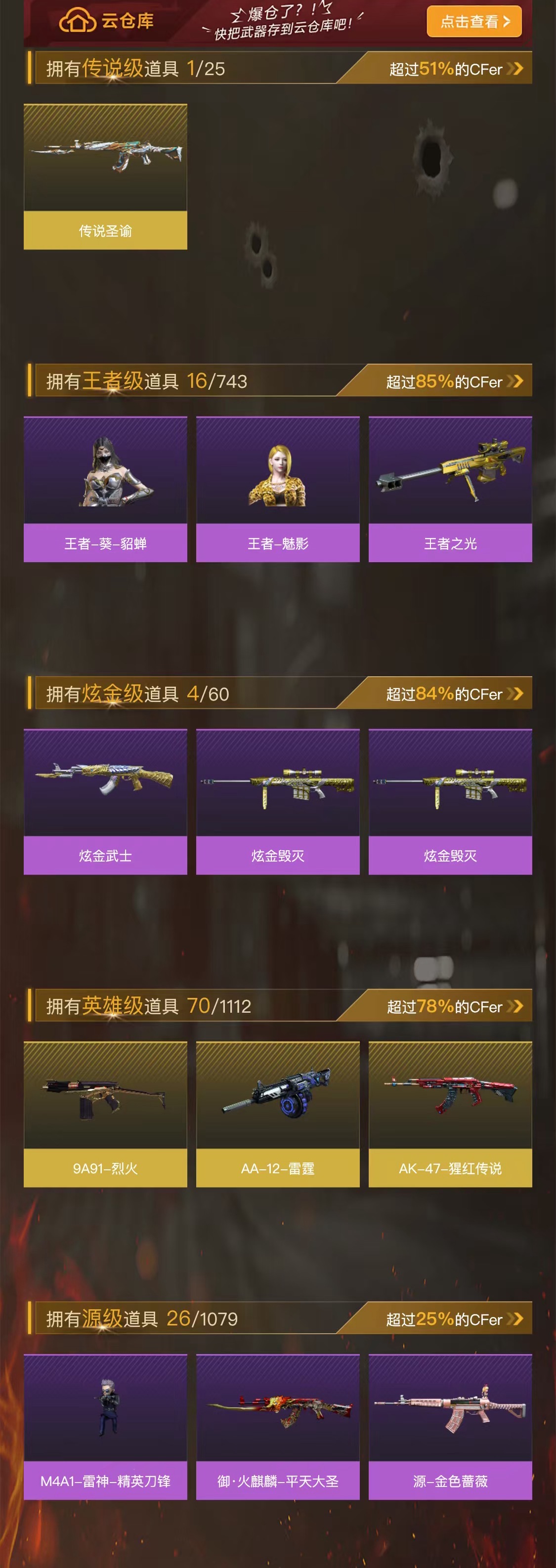Open the middle 炫金毁灭 sniper card
556x1568 pixels.
point(278,802)
